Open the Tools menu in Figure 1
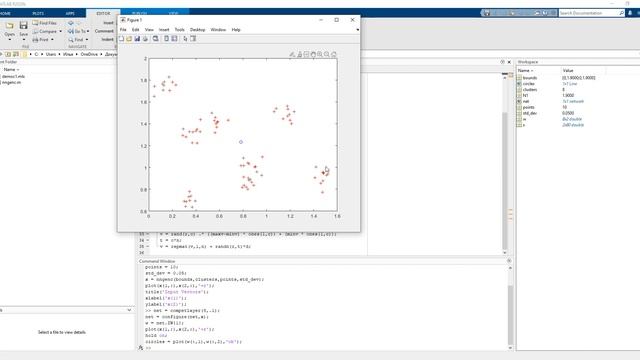The width and height of the screenshot is (640, 360). coord(179,30)
